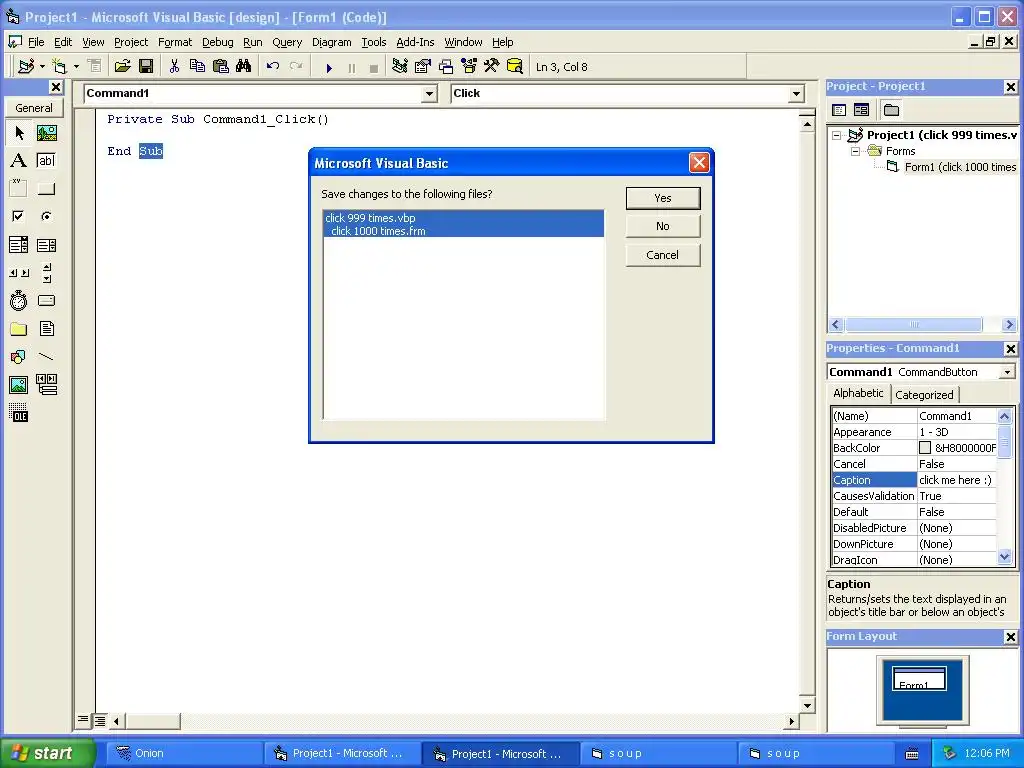Screen dimensions: 1024x768
Task: Click the Break pause icon in toolbar
Action: coord(351,67)
